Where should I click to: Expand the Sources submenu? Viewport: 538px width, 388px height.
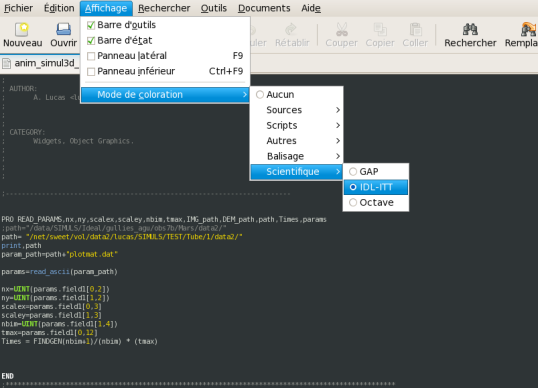coord(296,110)
